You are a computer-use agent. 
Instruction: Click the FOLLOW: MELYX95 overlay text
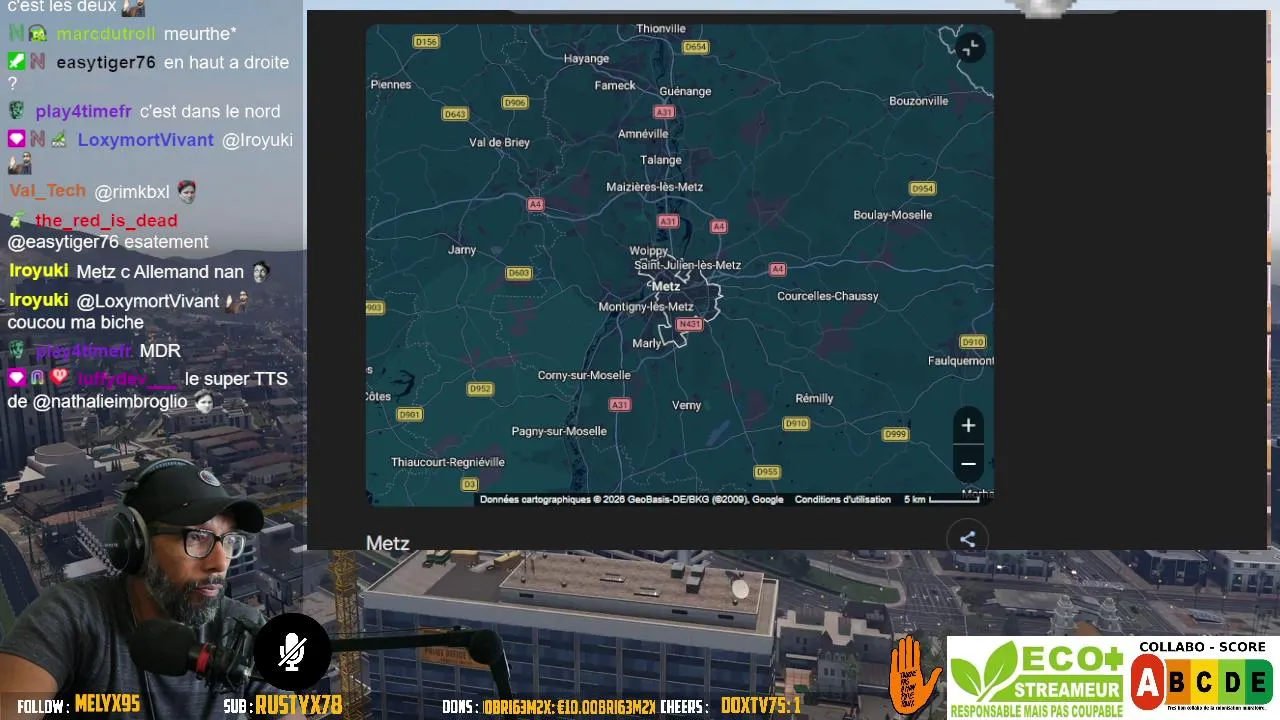point(79,705)
